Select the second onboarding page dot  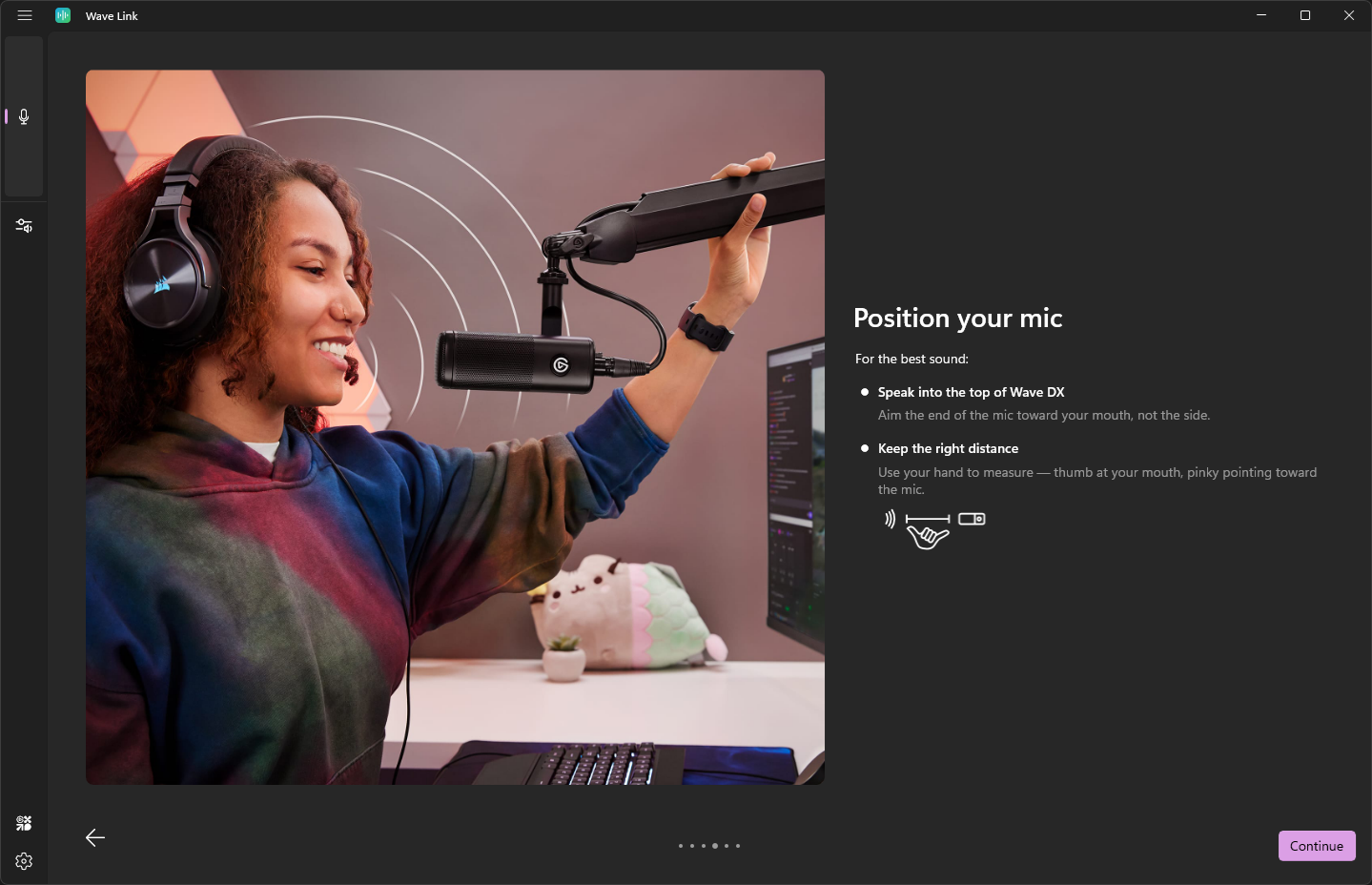691,846
